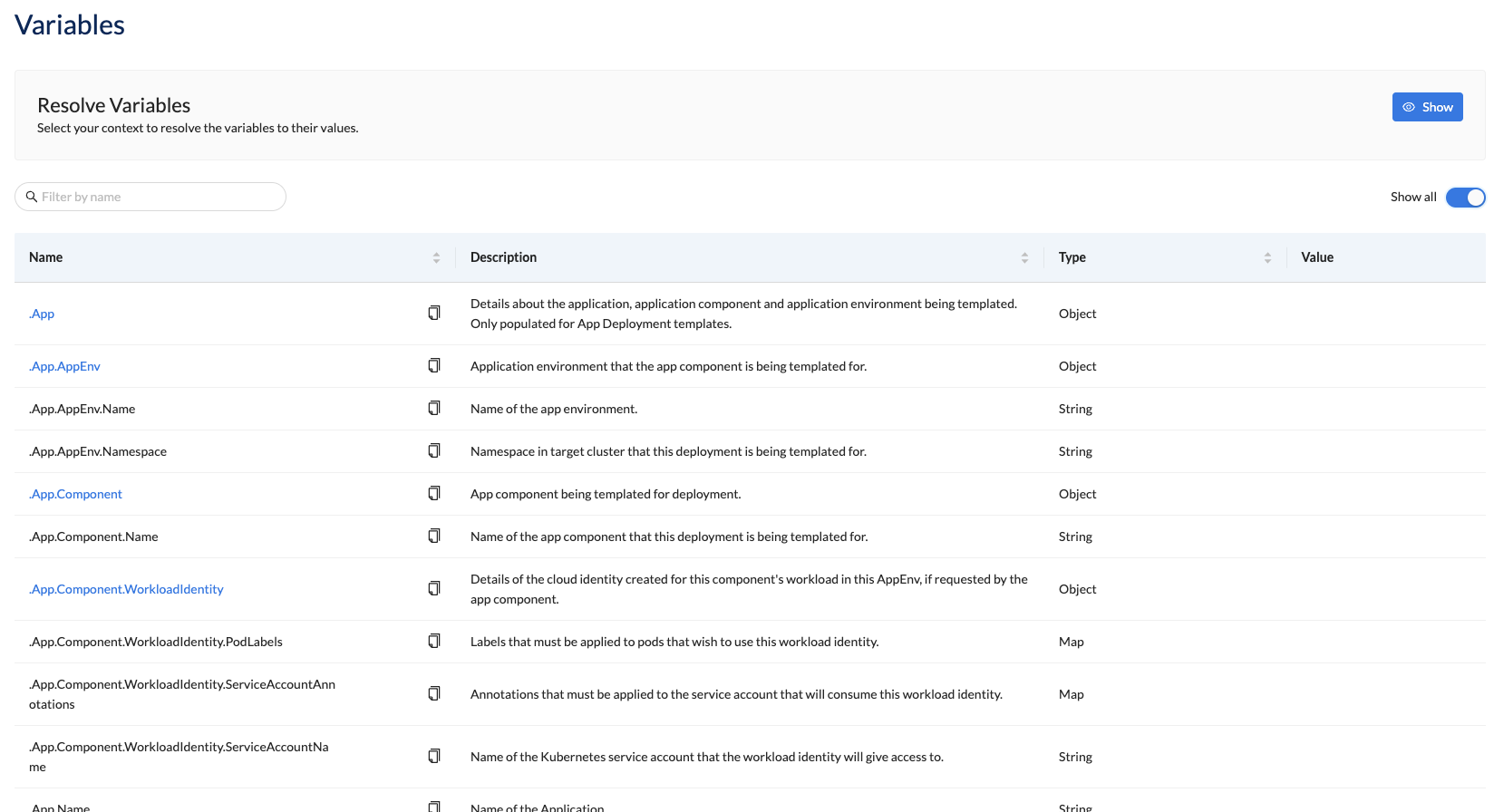Click the Map type of PodLabels row
Image resolution: width=1494 pixels, height=812 pixels.
click(x=1071, y=642)
